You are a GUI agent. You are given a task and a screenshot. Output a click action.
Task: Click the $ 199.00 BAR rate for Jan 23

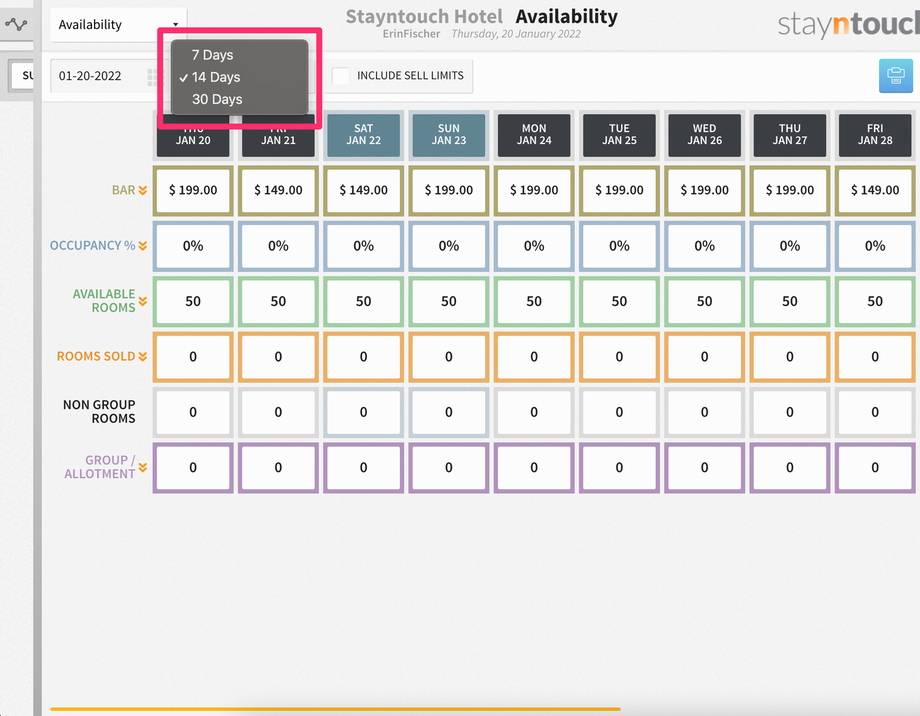tap(449, 191)
